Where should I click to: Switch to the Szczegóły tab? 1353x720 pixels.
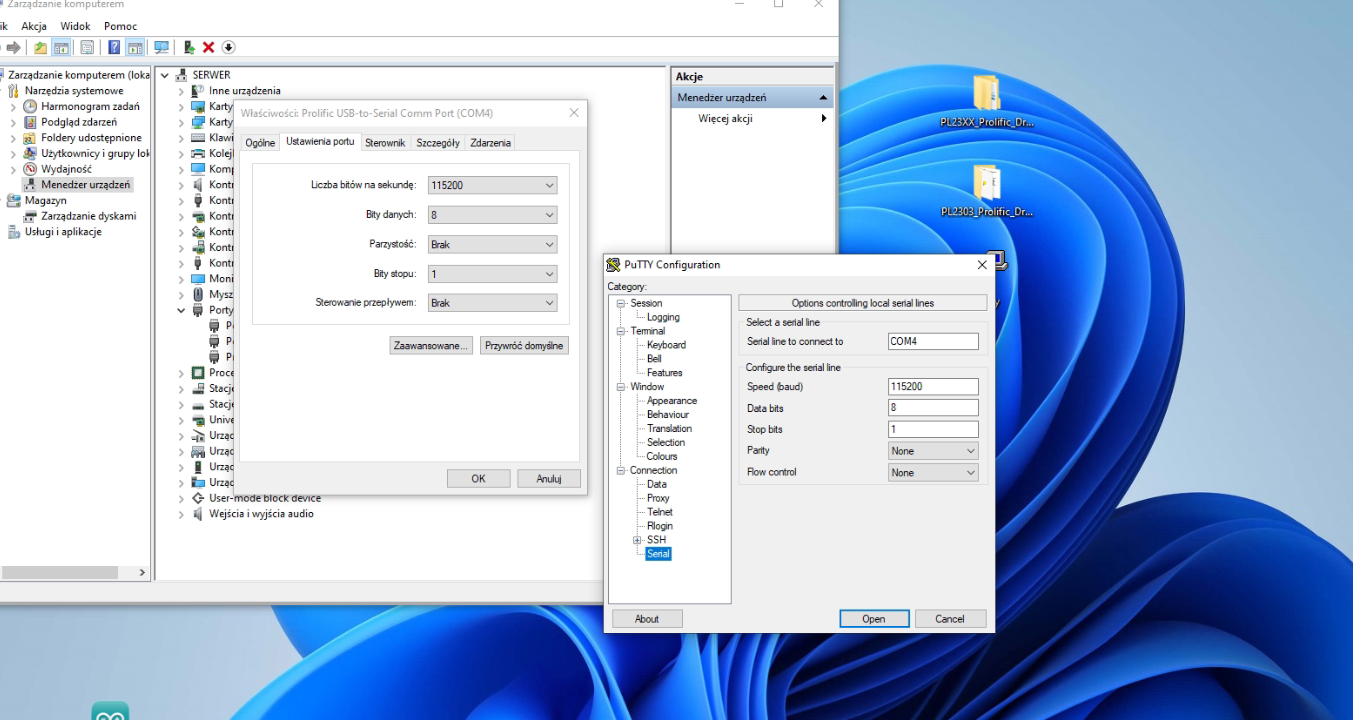click(438, 143)
